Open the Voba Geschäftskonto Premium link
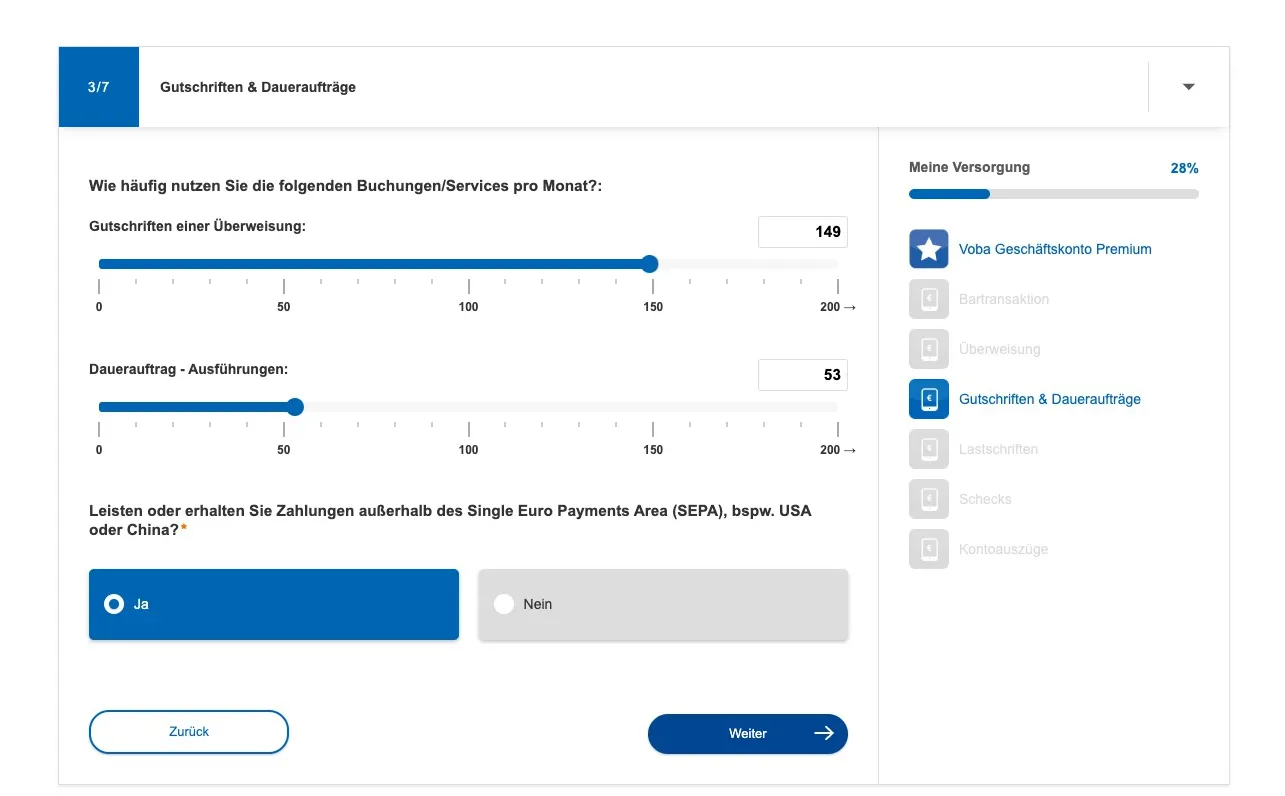Viewport: 1285px width, 796px height. pos(1055,249)
